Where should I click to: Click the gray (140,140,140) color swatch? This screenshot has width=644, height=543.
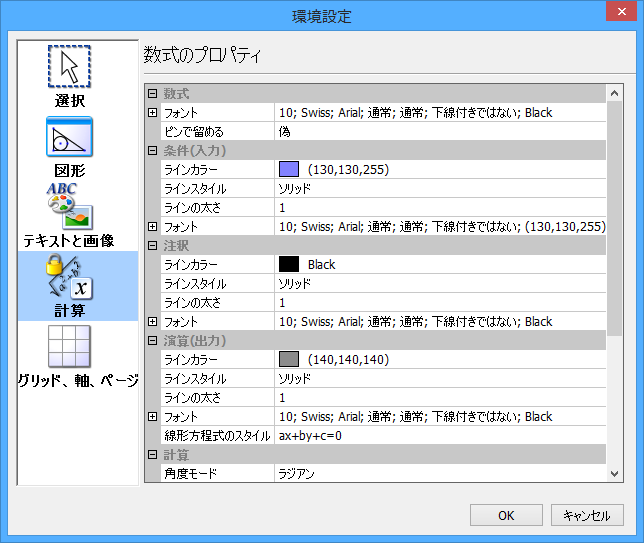(289, 360)
